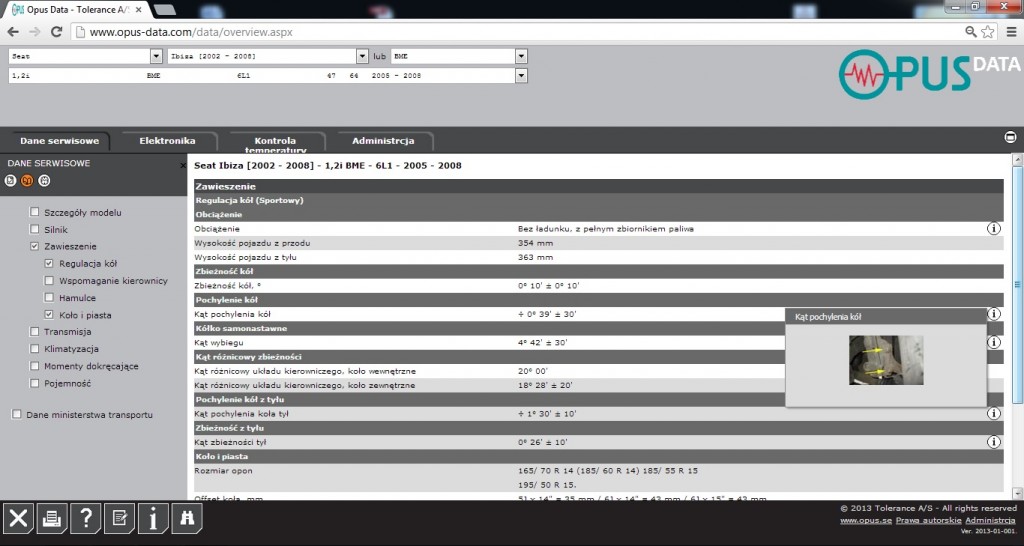Image resolution: width=1024 pixels, height=546 pixels.
Task: Open the Administrcja tab
Action: (383, 141)
